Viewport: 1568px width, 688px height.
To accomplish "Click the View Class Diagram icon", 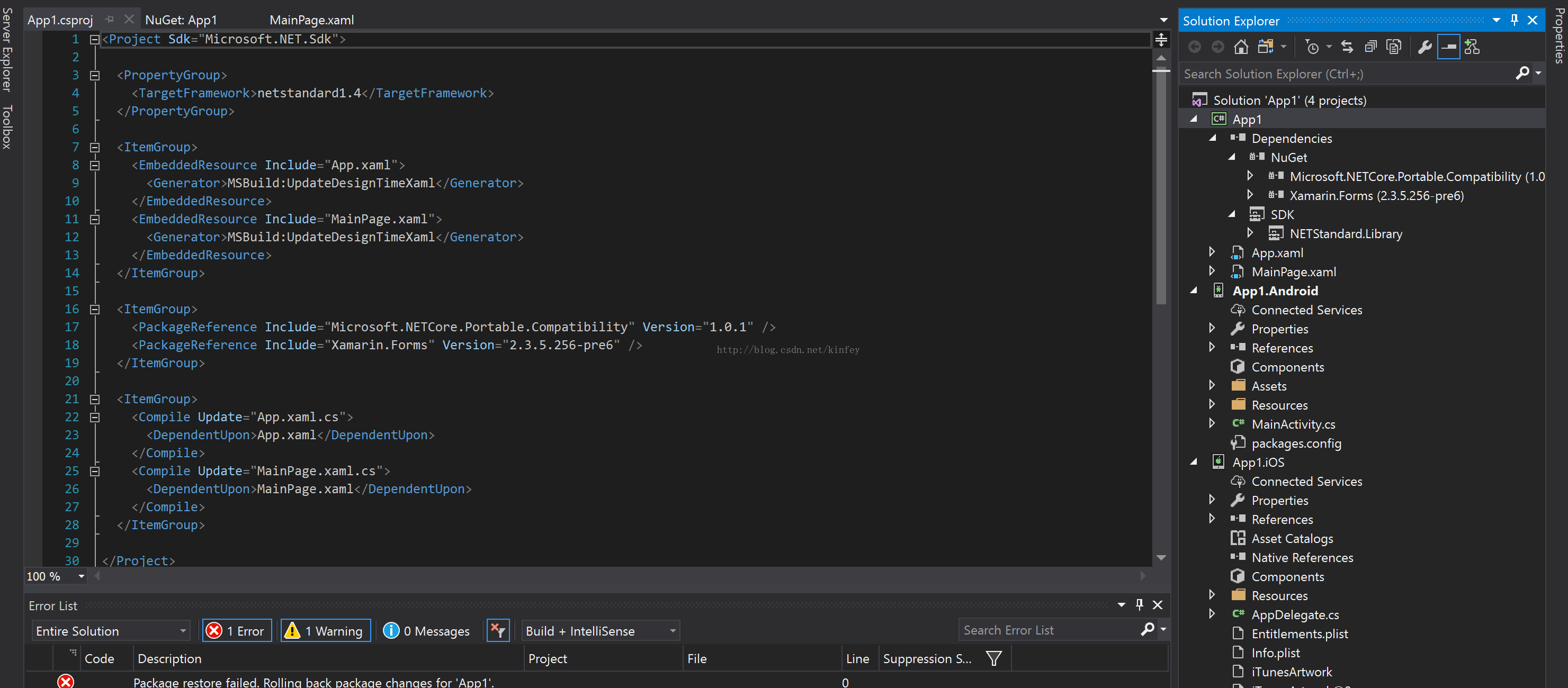I will 1472,47.
